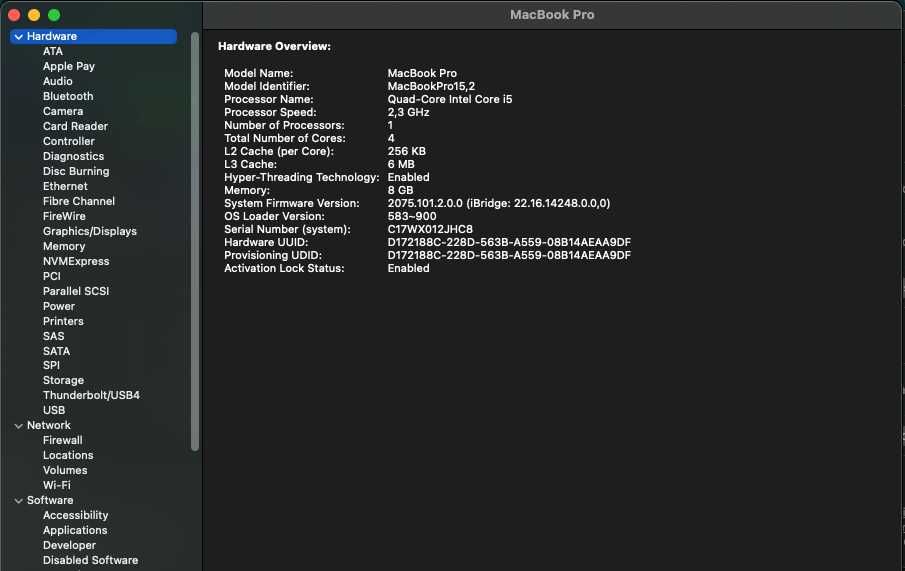Open Graphics/Displays information
Viewport: 905px width, 571px height.
(89, 232)
